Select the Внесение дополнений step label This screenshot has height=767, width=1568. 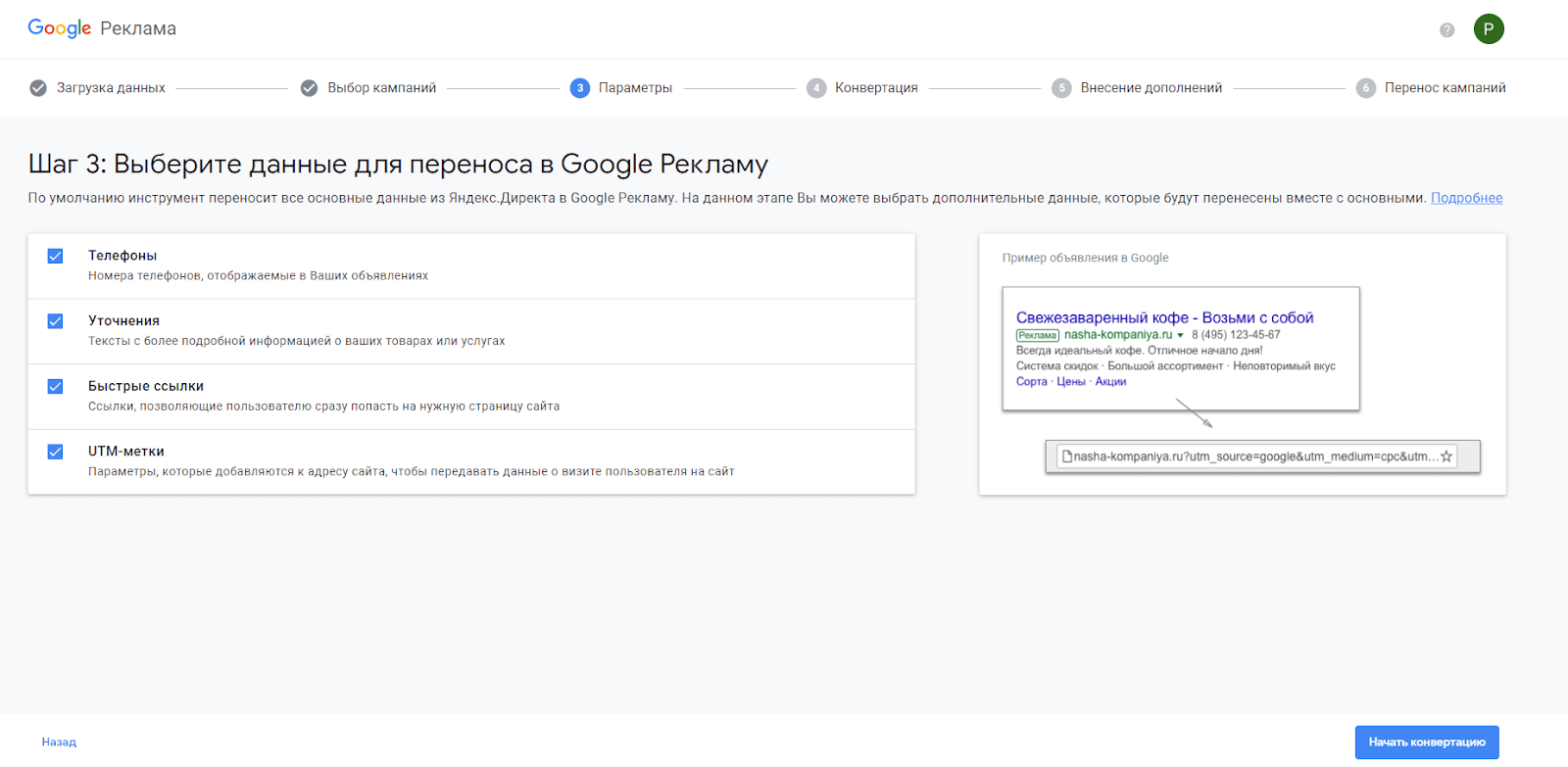click(1151, 88)
